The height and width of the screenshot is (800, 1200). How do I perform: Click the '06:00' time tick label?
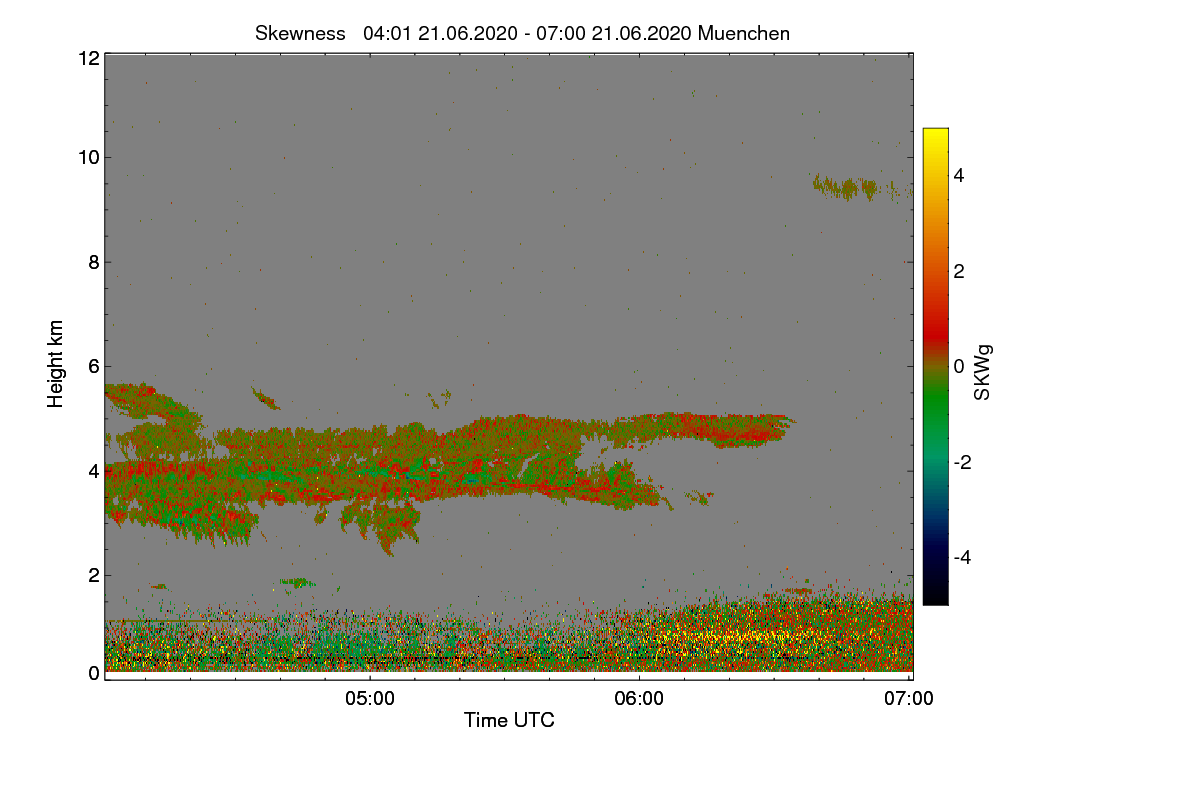coord(639,699)
